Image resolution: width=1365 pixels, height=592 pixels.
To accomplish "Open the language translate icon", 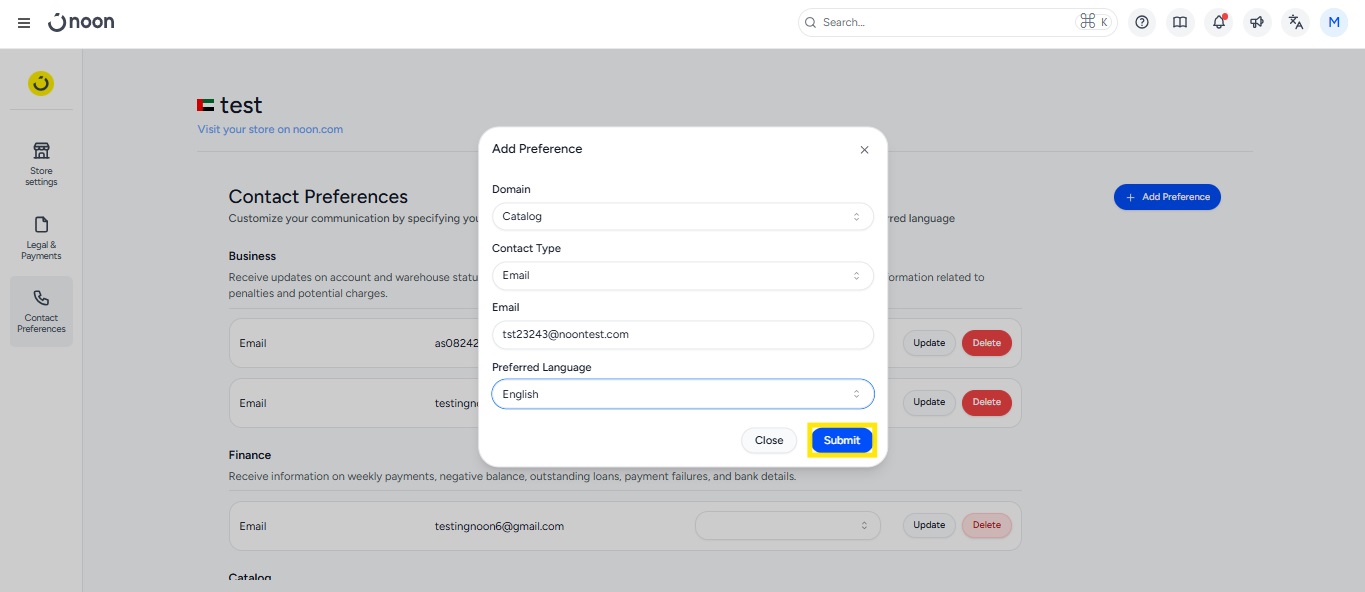I will click(x=1295, y=22).
